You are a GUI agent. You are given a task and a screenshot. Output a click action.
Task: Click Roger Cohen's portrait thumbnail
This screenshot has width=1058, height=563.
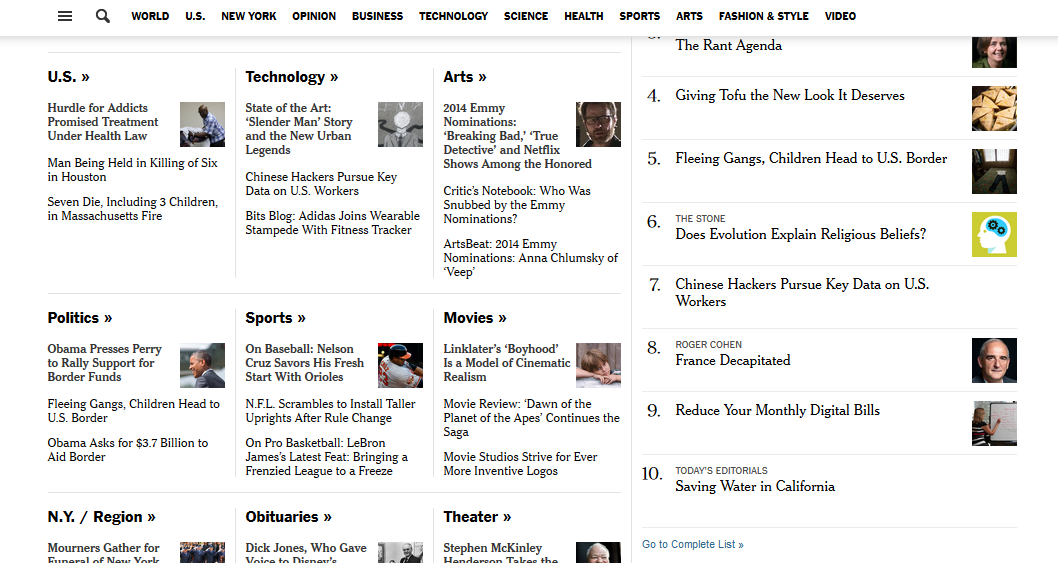click(993, 360)
